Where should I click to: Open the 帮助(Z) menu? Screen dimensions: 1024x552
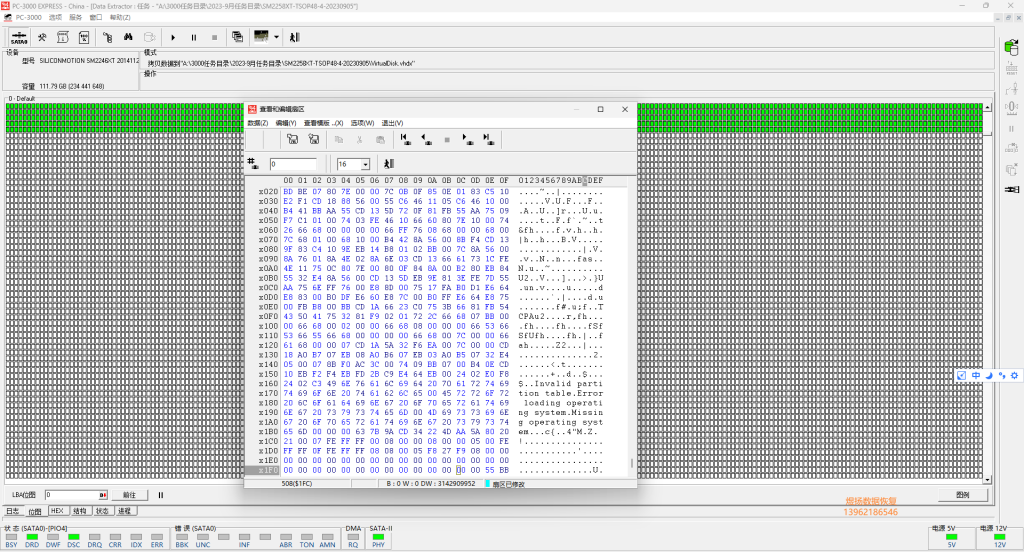click(x=120, y=18)
